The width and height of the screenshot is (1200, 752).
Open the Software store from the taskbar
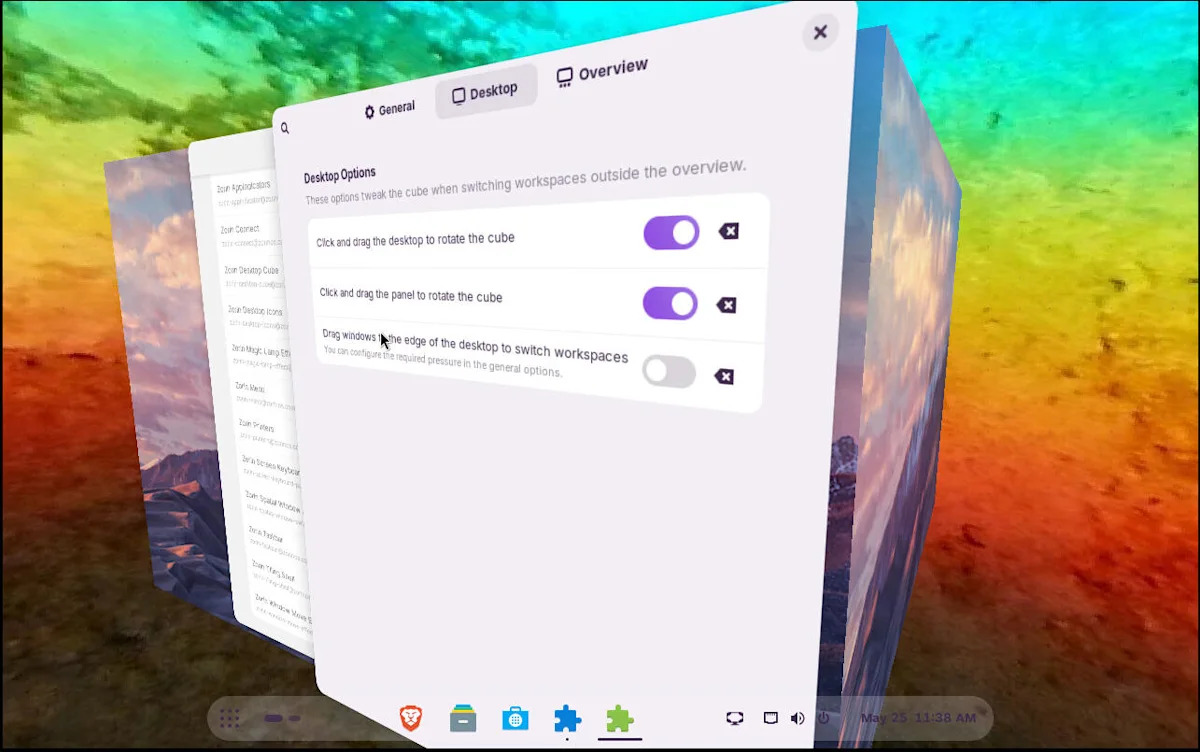click(515, 718)
